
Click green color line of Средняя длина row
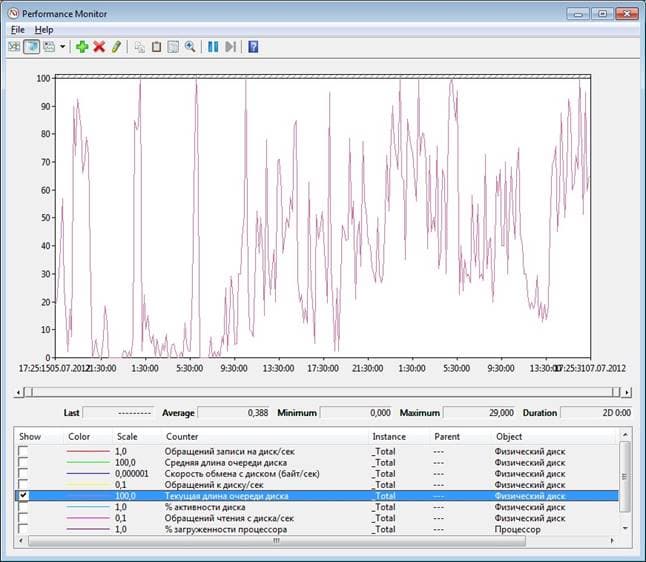pyautogui.click(x=88, y=463)
